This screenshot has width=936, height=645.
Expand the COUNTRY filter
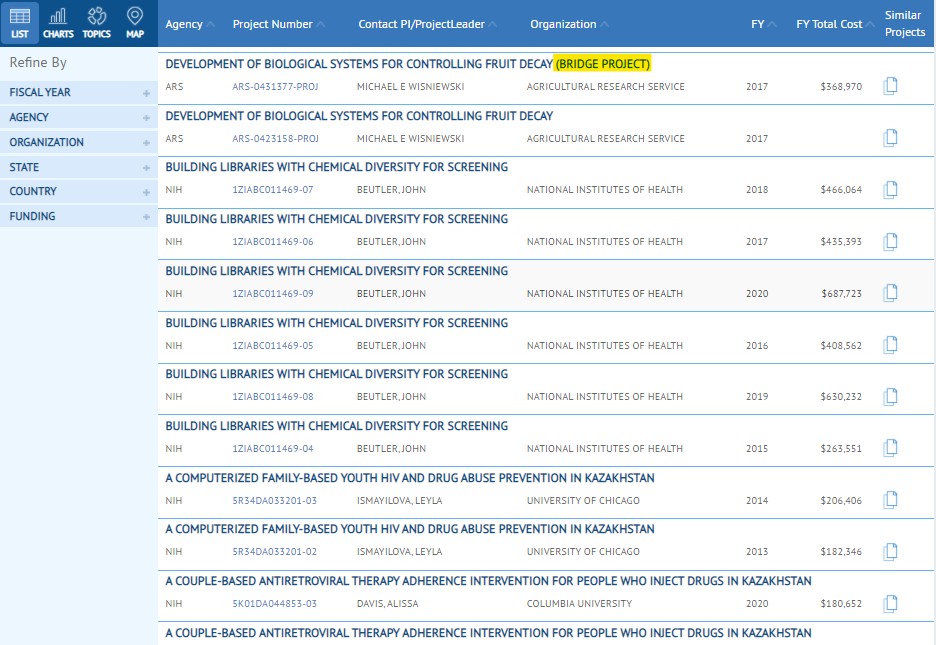tap(79, 192)
